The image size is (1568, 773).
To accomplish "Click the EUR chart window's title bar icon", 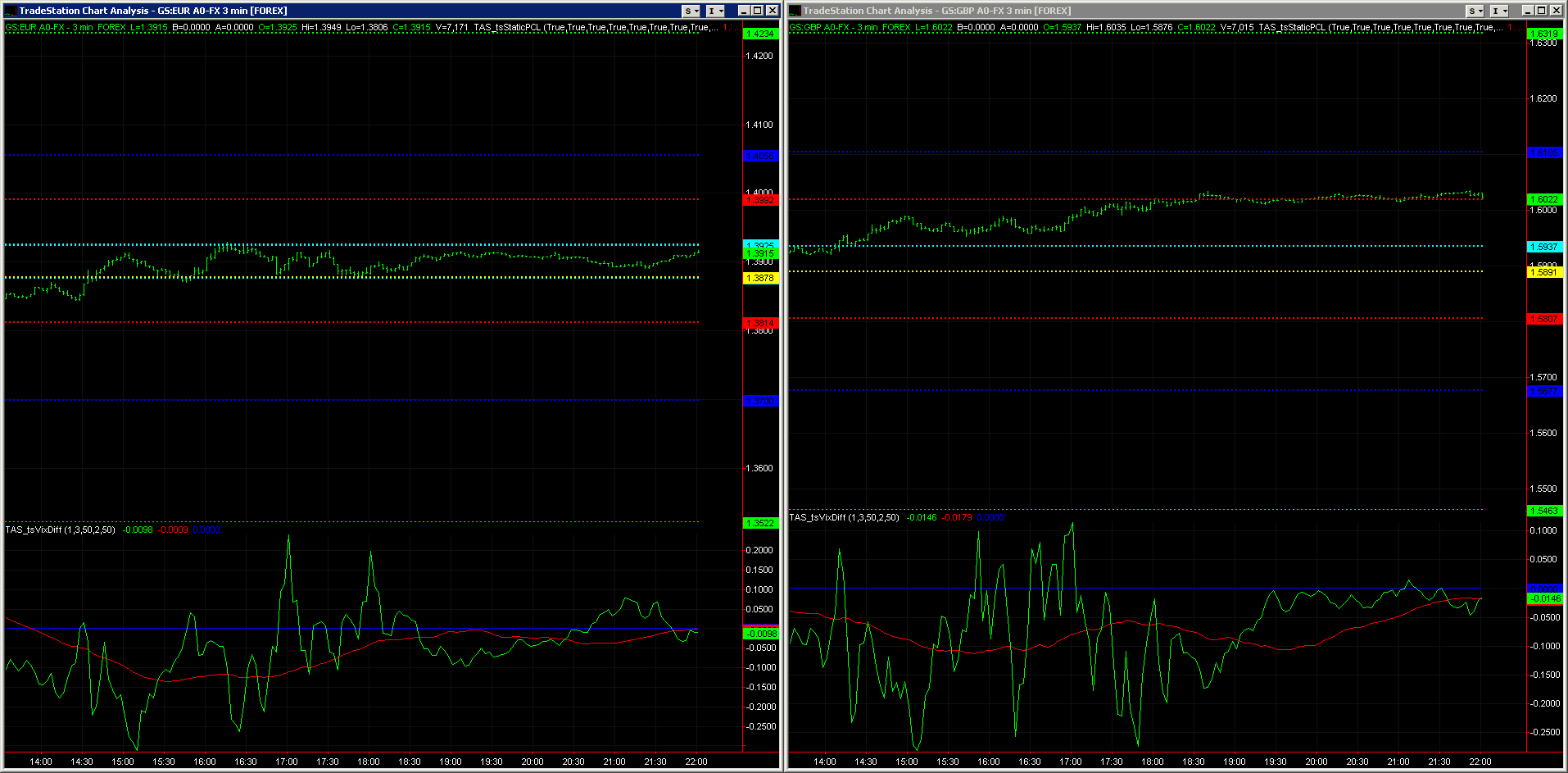I will point(11,11).
